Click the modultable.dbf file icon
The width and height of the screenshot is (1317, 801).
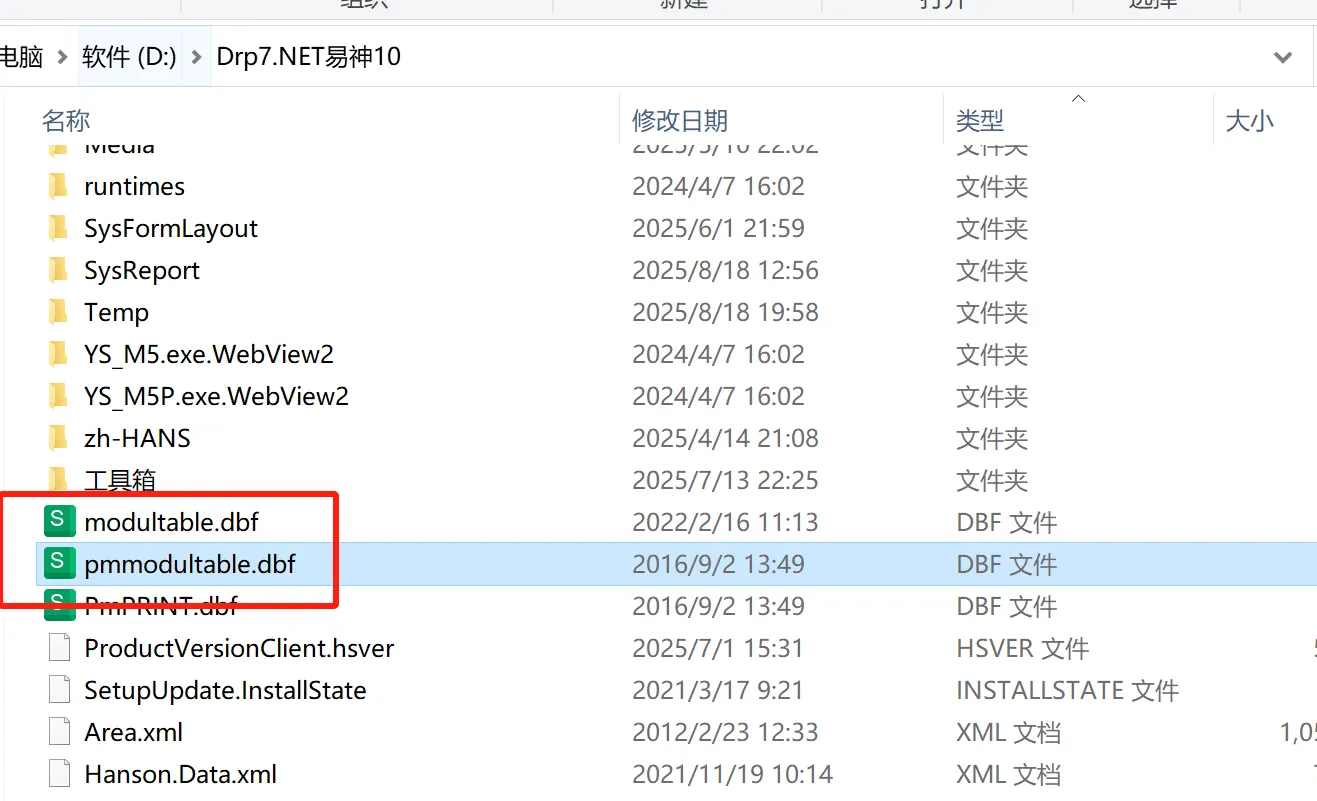pyautogui.click(x=59, y=521)
